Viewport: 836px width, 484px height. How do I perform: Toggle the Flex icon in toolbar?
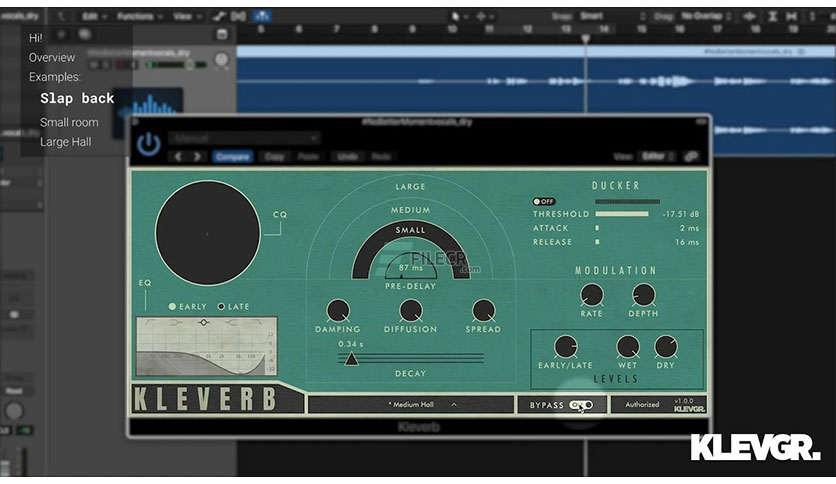coord(239,16)
